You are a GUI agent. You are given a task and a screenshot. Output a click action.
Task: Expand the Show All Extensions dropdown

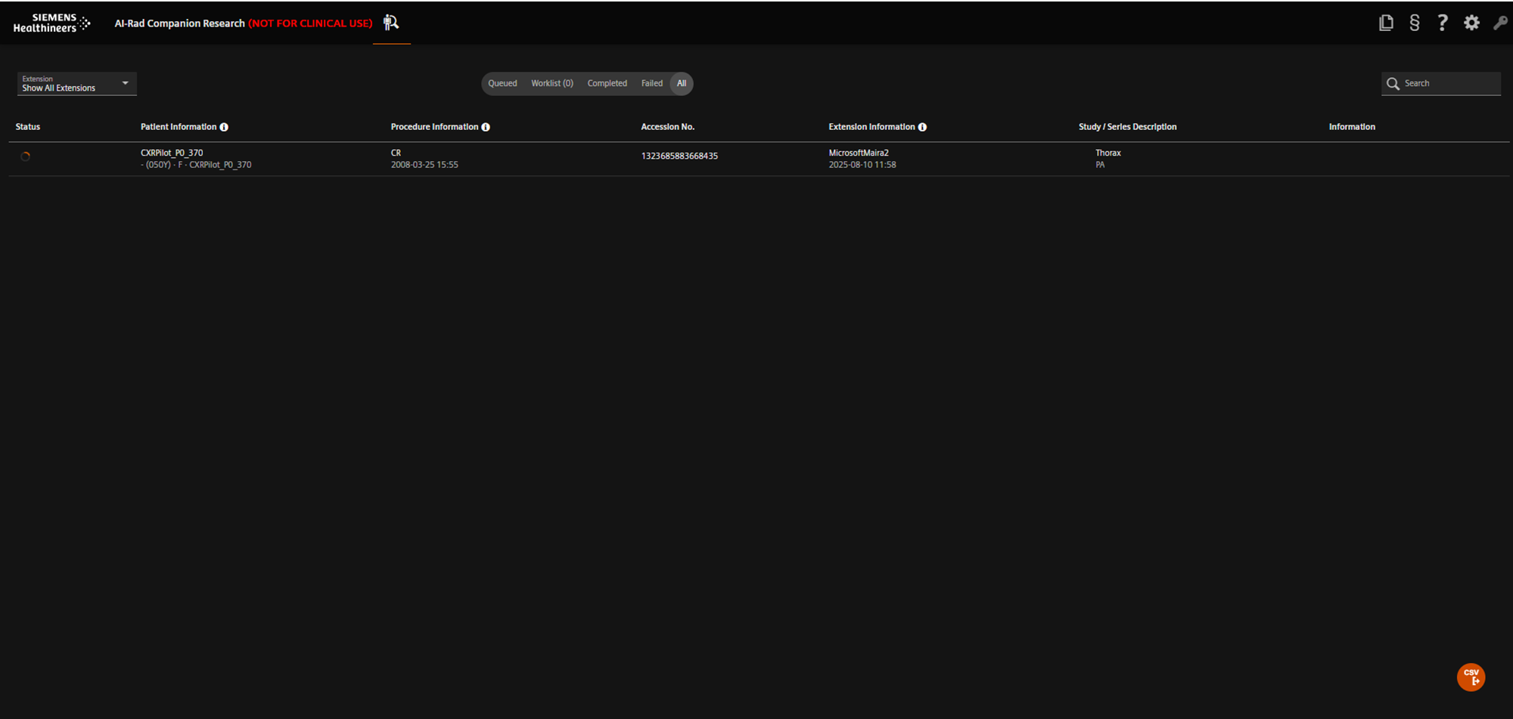pos(76,84)
